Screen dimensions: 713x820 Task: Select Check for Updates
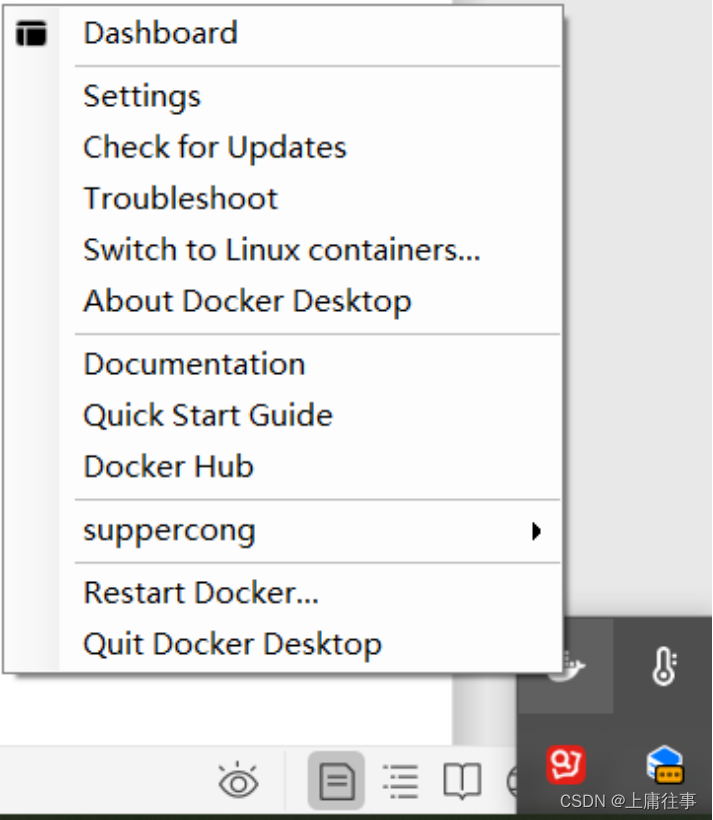tap(283, 147)
